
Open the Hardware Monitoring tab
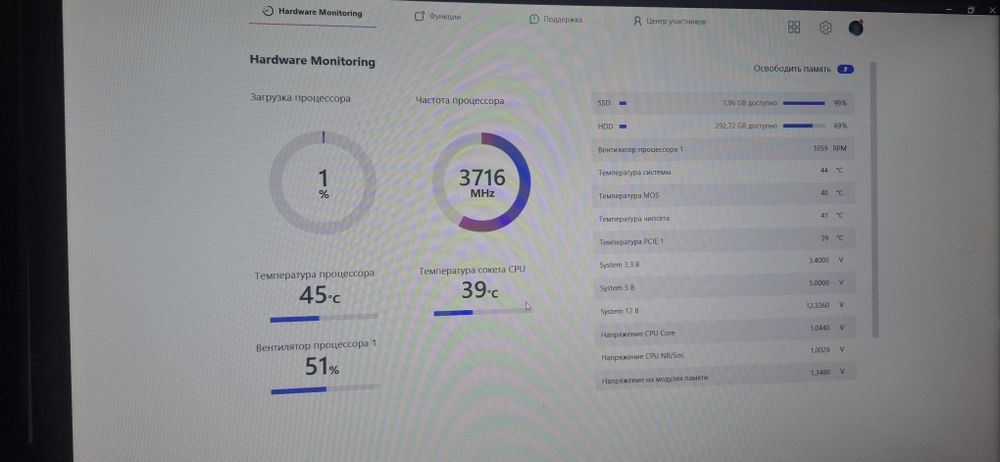tap(312, 12)
